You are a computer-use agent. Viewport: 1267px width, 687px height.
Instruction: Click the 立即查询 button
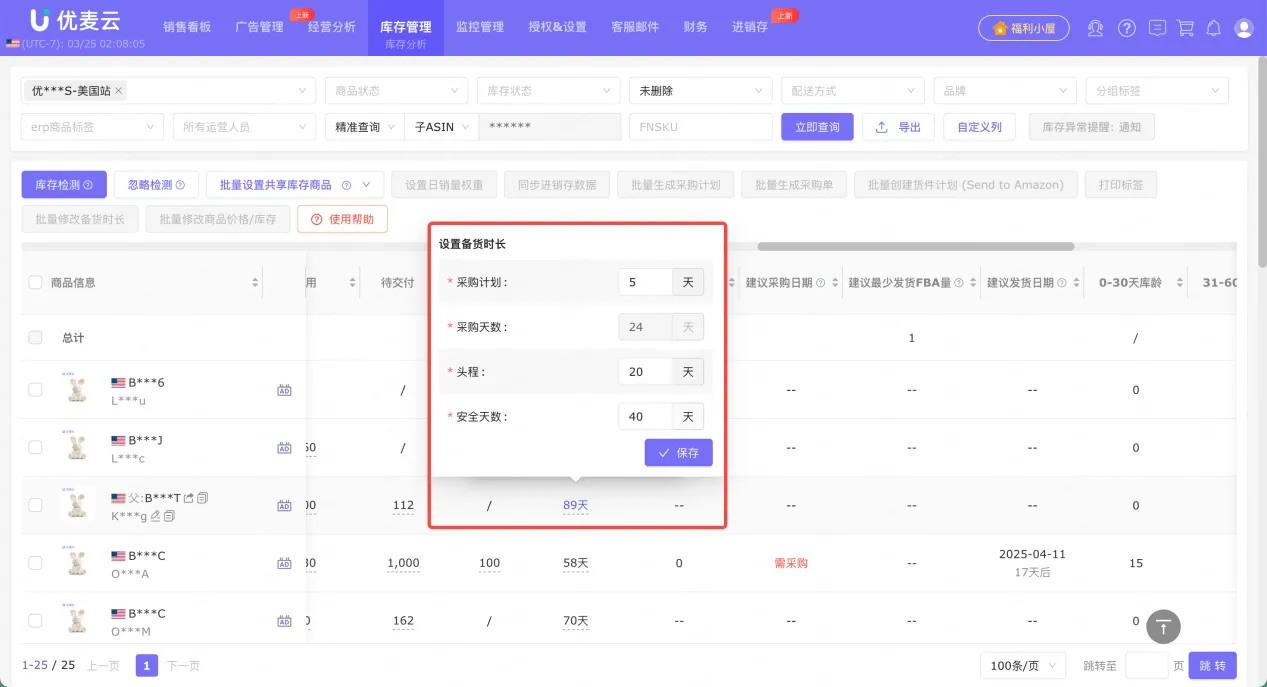pos(817,127)
